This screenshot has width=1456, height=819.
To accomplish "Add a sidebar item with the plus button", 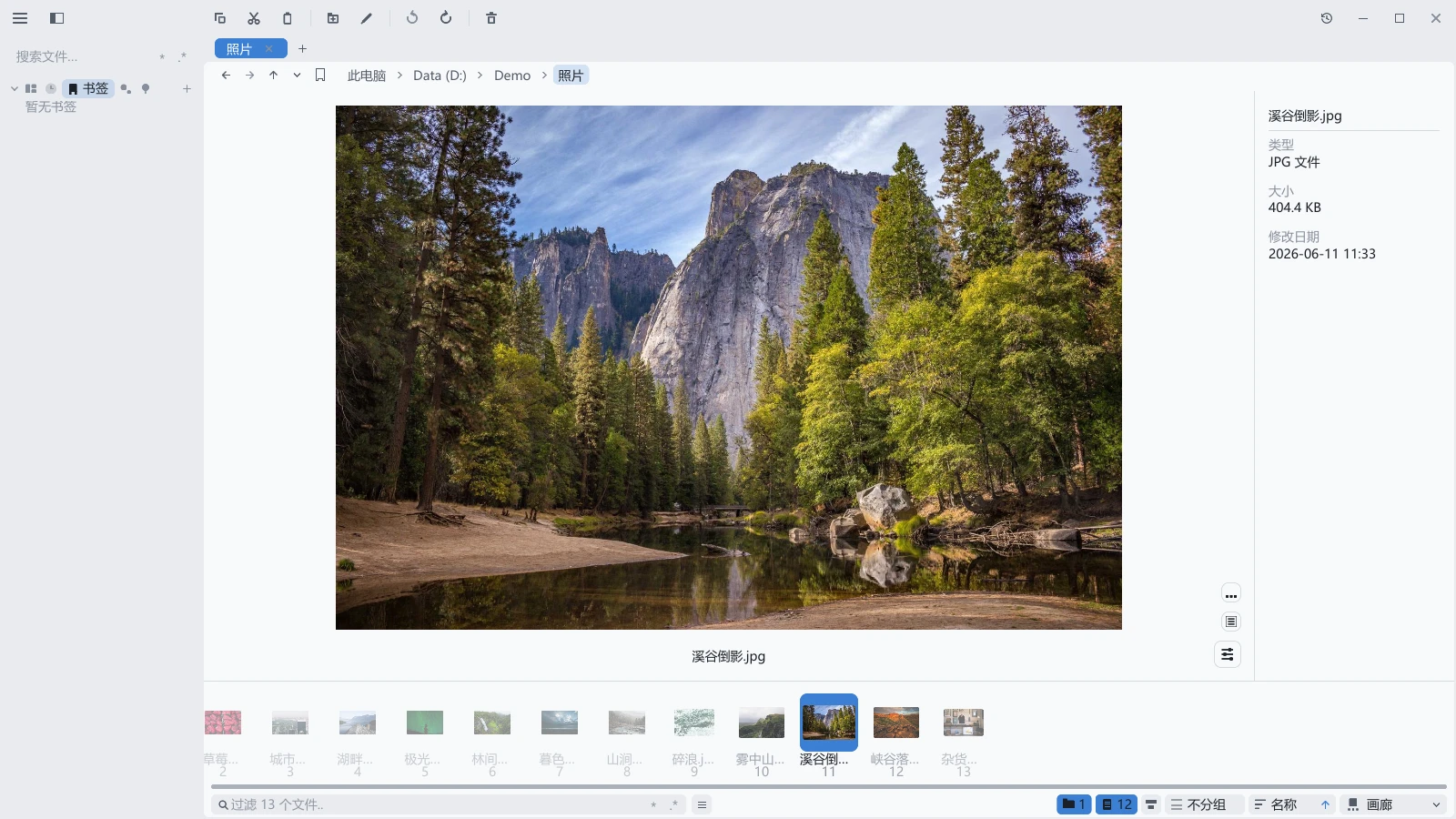I will tap(187, 88).
